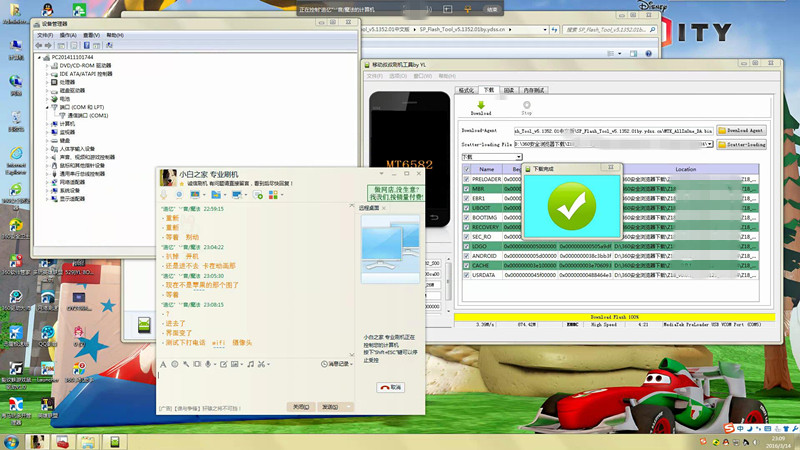Click the green Download arrow in flash tool

481,105
